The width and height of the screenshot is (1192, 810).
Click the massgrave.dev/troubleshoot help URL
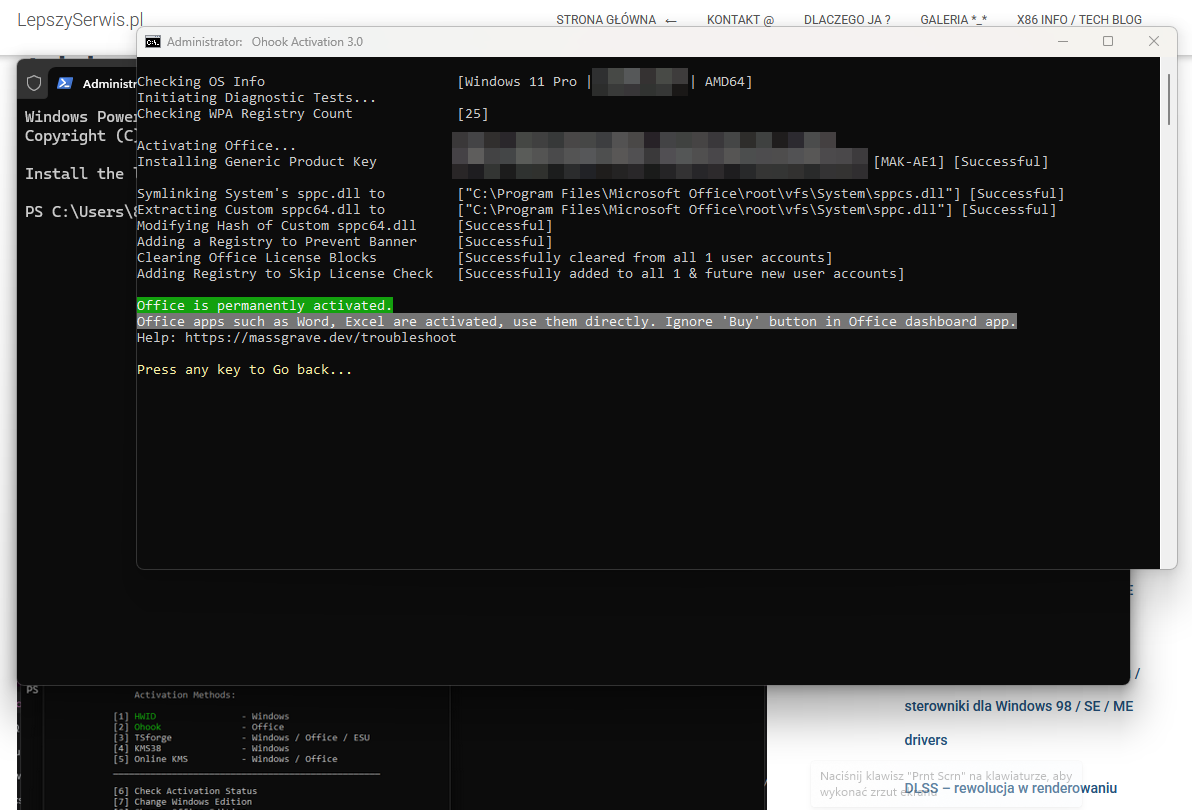320,337
